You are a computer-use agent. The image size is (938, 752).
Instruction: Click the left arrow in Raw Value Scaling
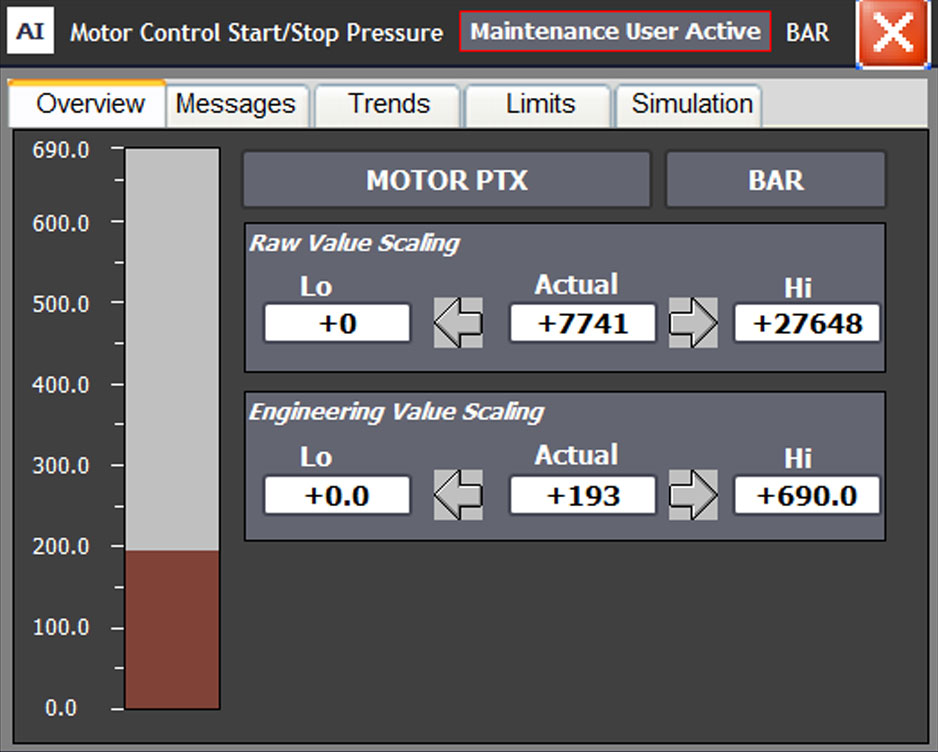[x=457, y=322]
